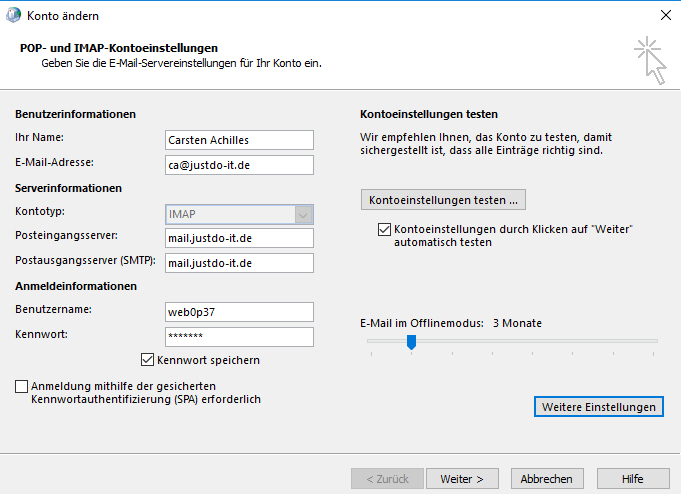Click the Postausgangsserver (SMTP) field

[x=239, y=263]
